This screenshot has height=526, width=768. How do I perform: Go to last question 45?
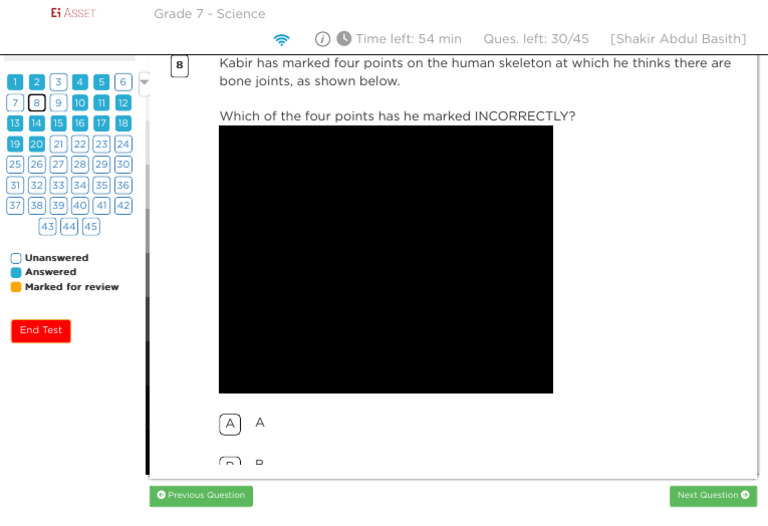click(x=91, y=226)
